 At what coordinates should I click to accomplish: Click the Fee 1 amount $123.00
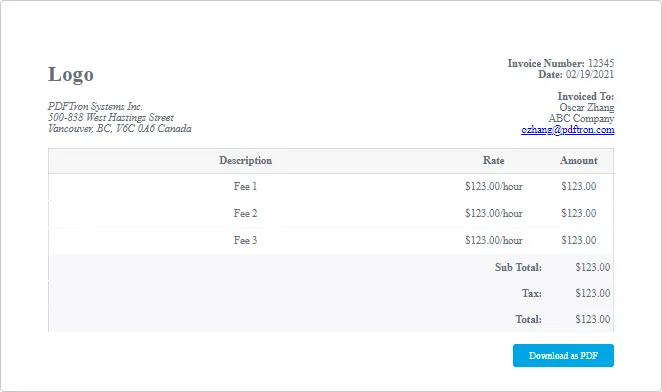[578, 186]
